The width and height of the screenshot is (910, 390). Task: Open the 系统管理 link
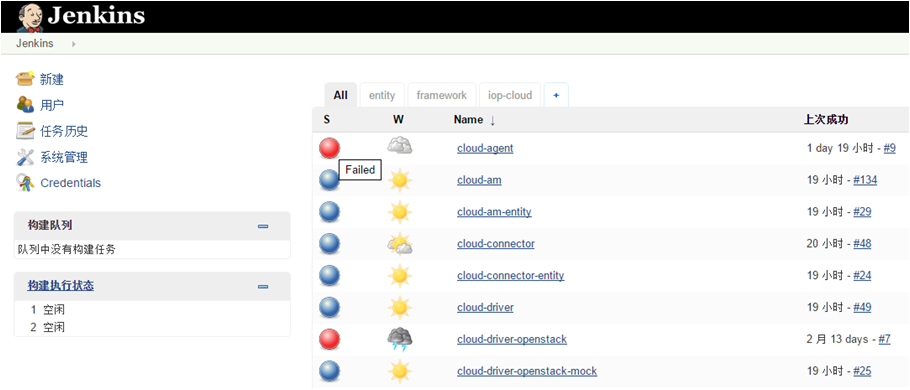(x=64, y=157)
